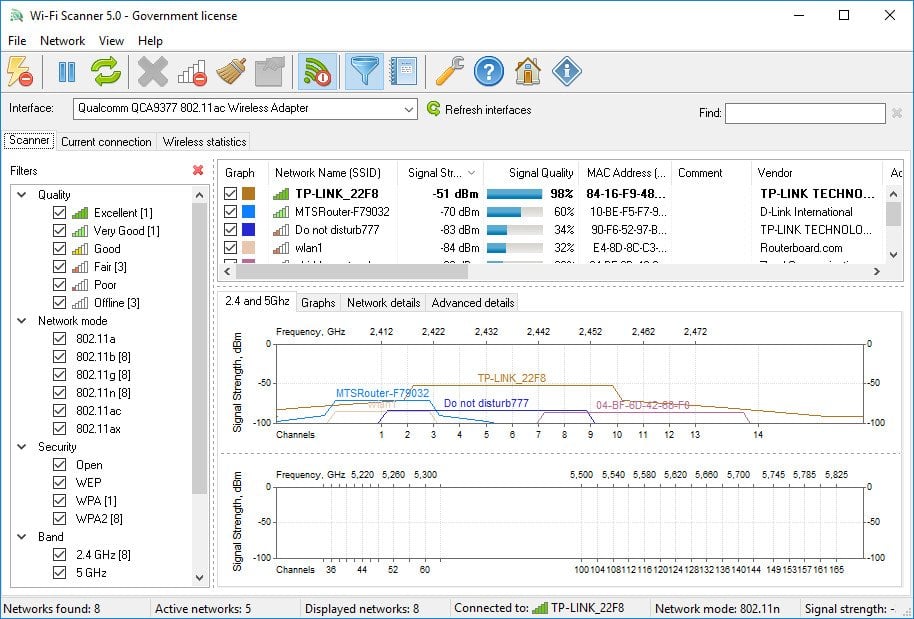Toggle the 802.11ac network mode checkbox
The width and height of the screenshot is (914, 619).
click(59, 411)
